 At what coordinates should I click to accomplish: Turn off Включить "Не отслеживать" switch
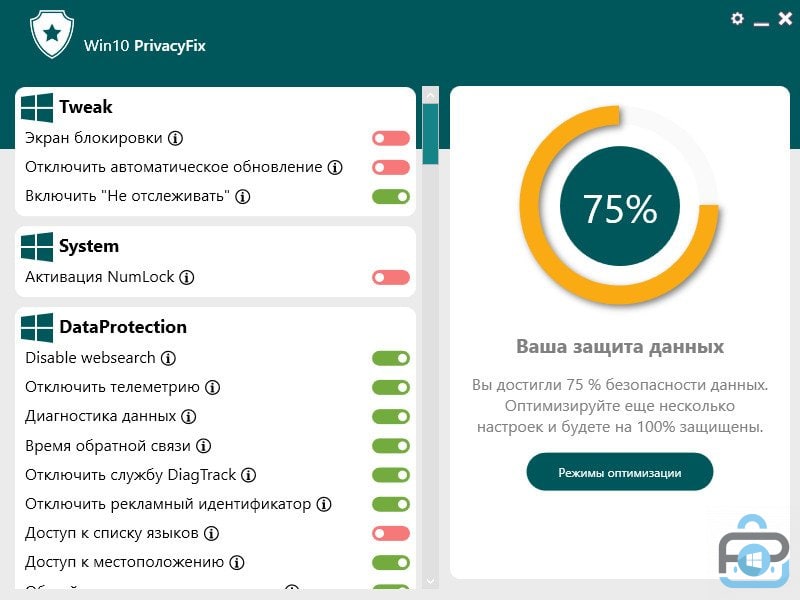(x=391, y=196)
